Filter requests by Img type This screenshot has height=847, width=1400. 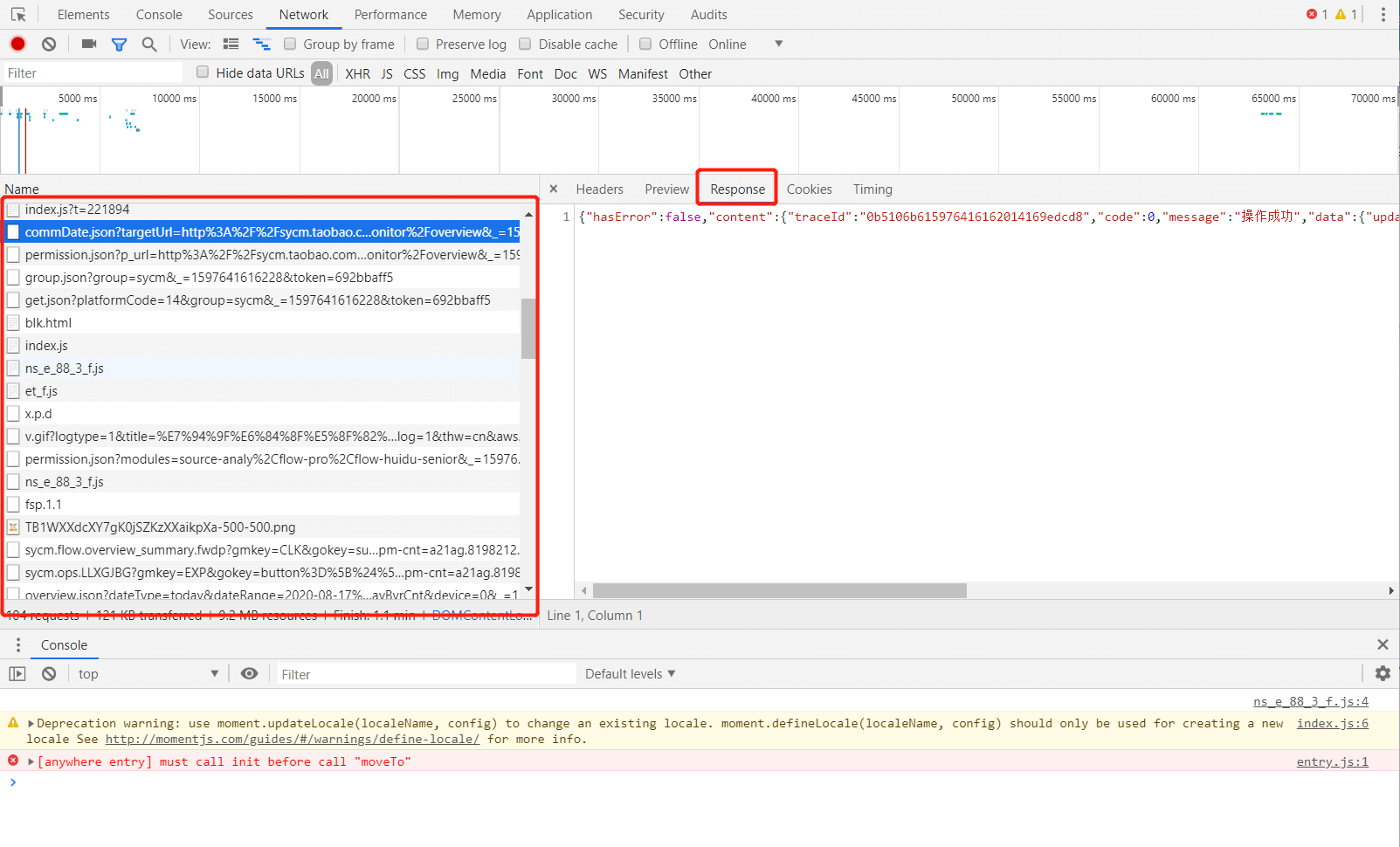[x=447, y=73]
